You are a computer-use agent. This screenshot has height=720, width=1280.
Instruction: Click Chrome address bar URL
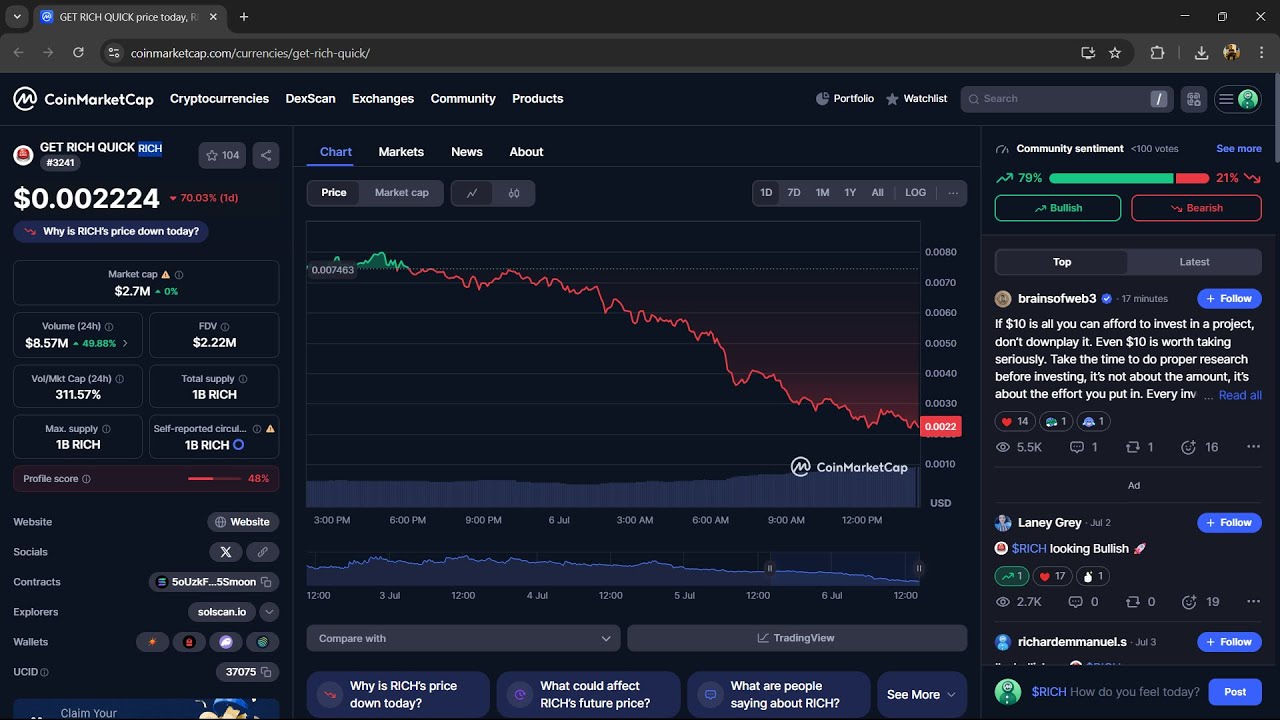[x=250, y=53]
